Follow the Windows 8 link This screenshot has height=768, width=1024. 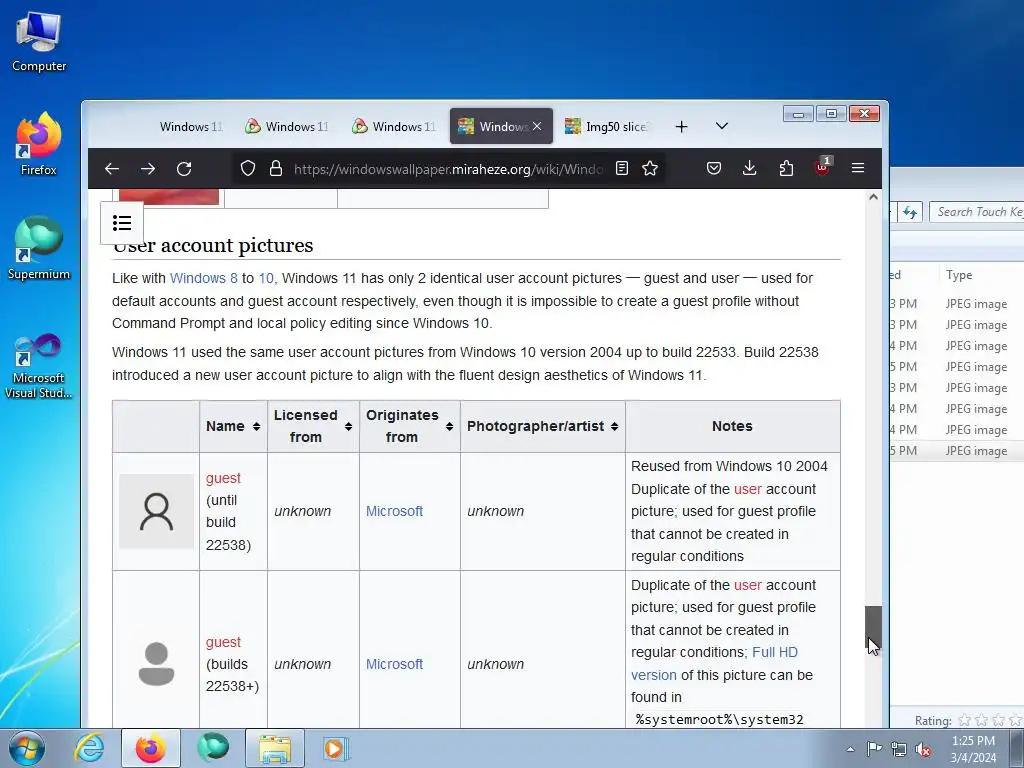pos(204,278)
